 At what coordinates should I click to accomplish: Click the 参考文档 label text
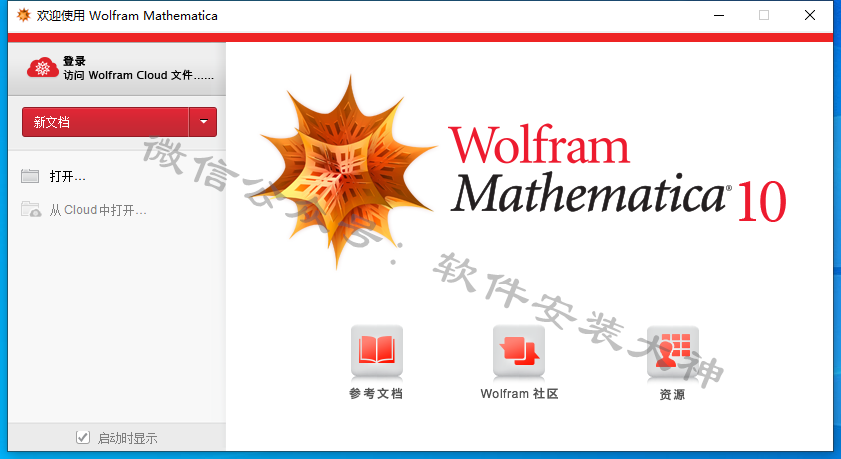coord(375,394)
